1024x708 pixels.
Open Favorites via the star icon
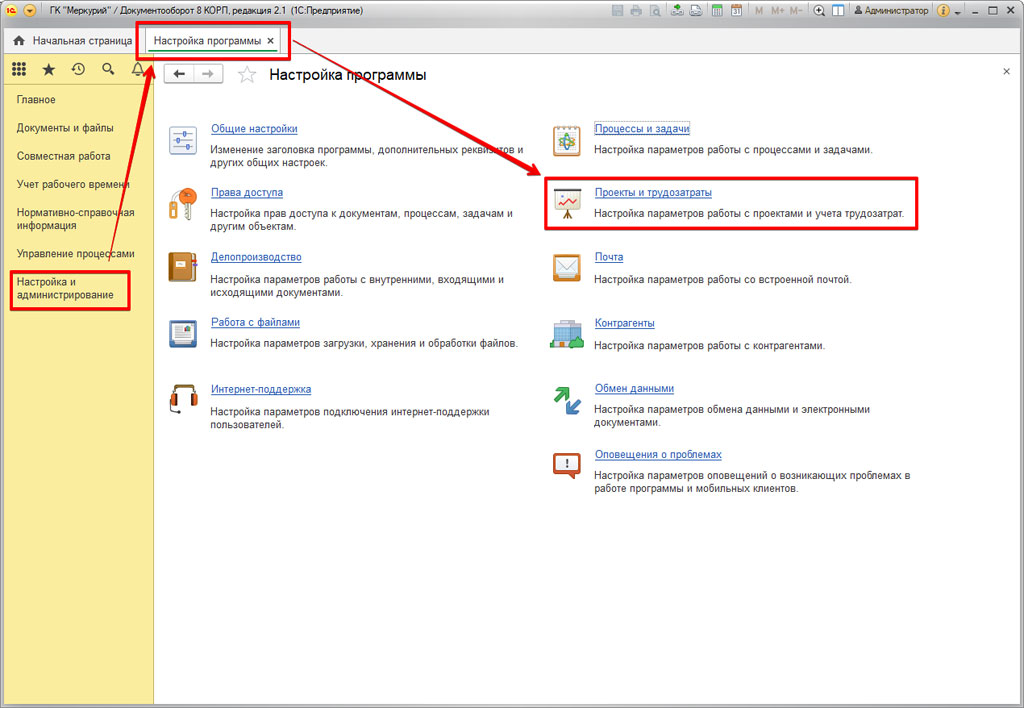tap(48, 69)
